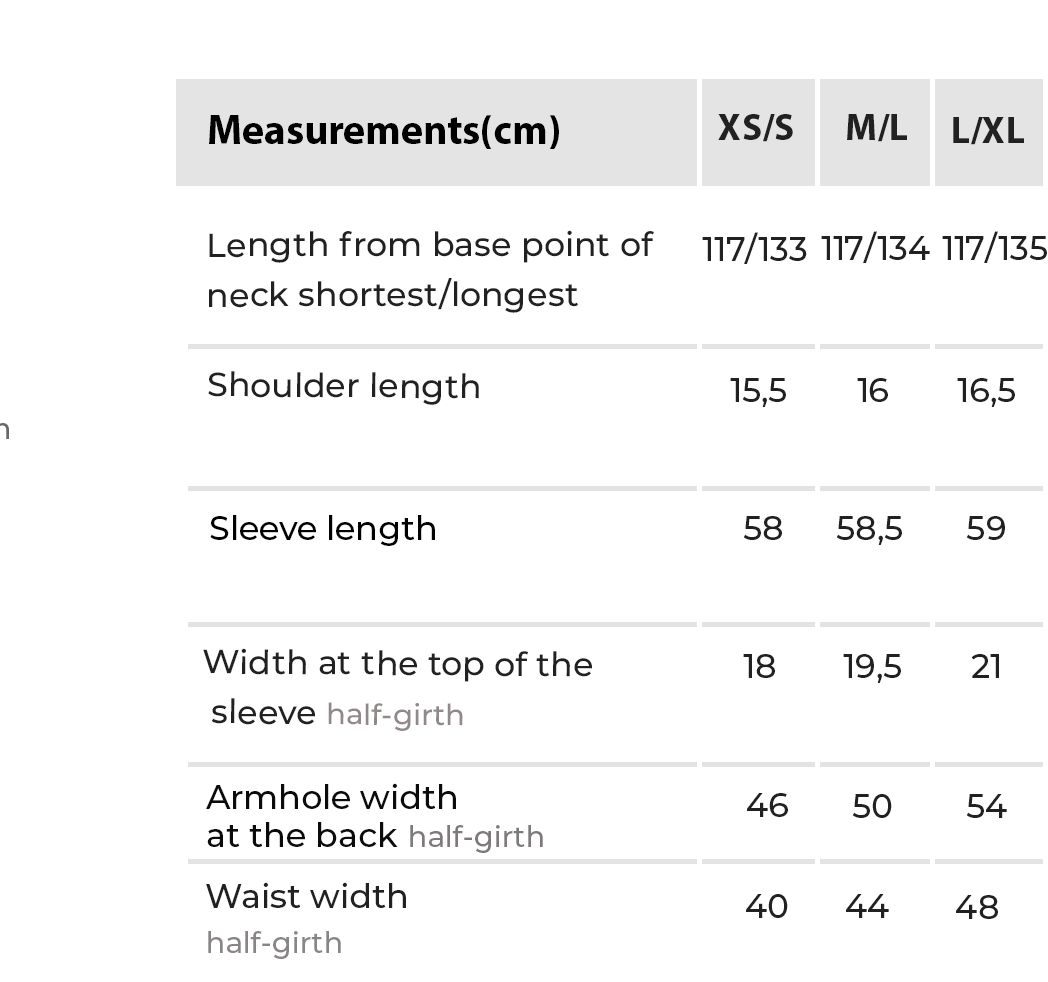
Task: Click the 40 waist width value
Action: [x=766, y=907]
